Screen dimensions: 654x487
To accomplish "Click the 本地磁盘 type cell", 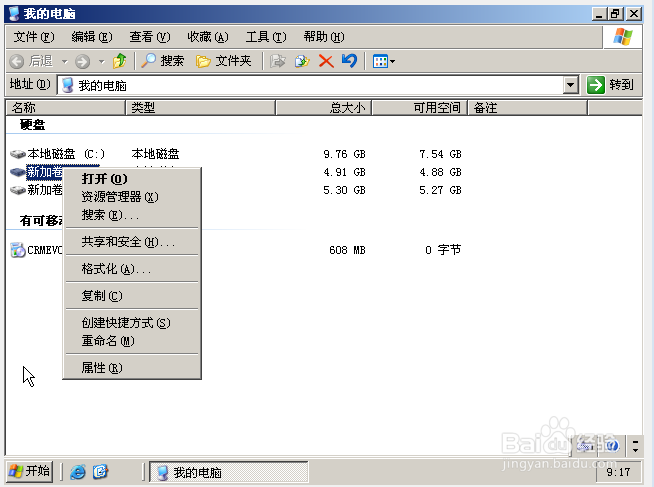I will [155, 154].
